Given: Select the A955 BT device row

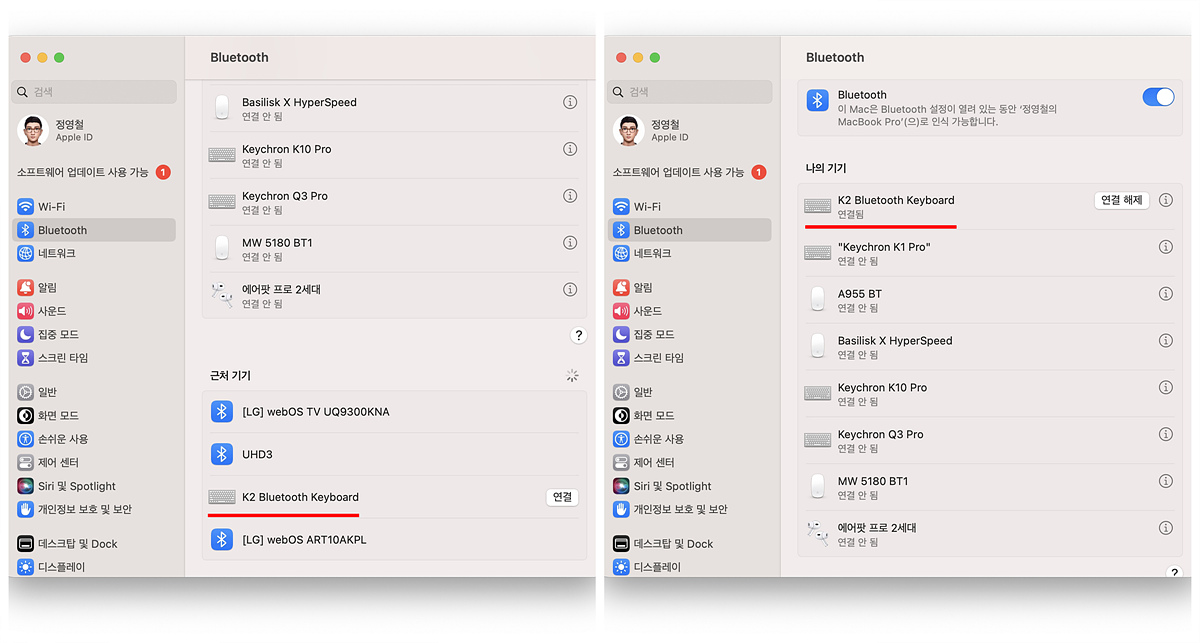Looking at the screenshot, I should pos(989,300).
